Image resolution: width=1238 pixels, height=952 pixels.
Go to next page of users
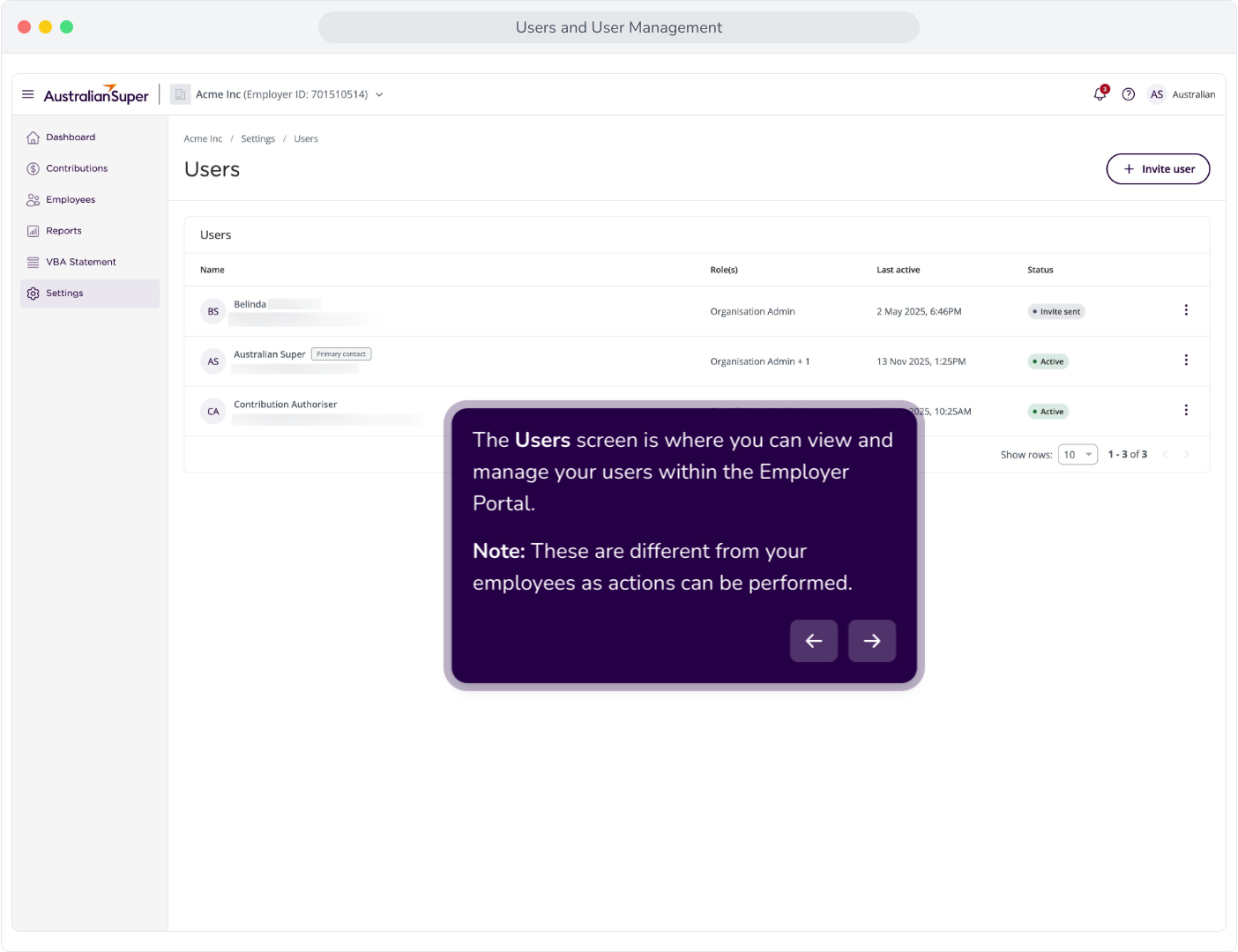tap(1187, 455)
